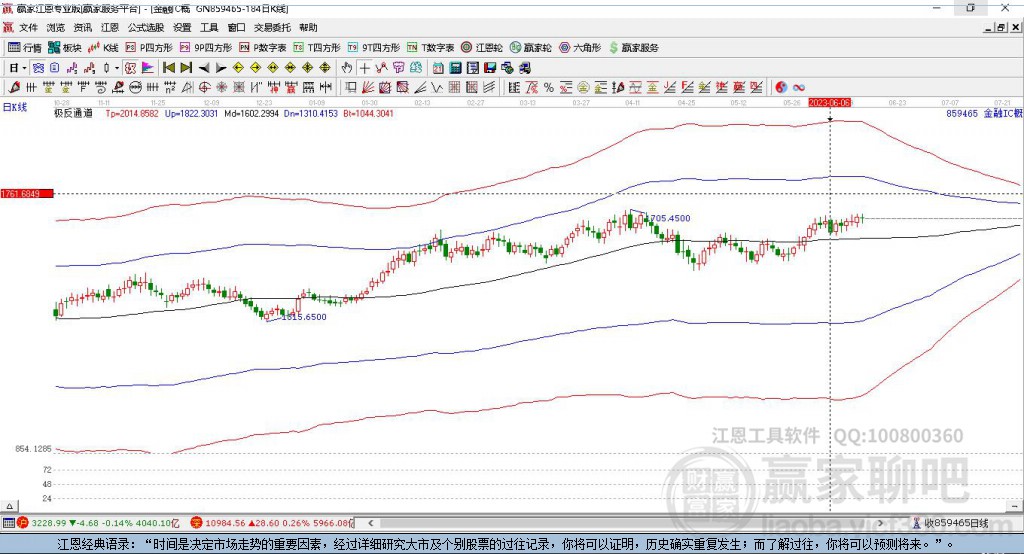Toggle the 极反通道 indicator icon
The width and height of the screenshot is (1024, 554).
(x=131, y=68)
